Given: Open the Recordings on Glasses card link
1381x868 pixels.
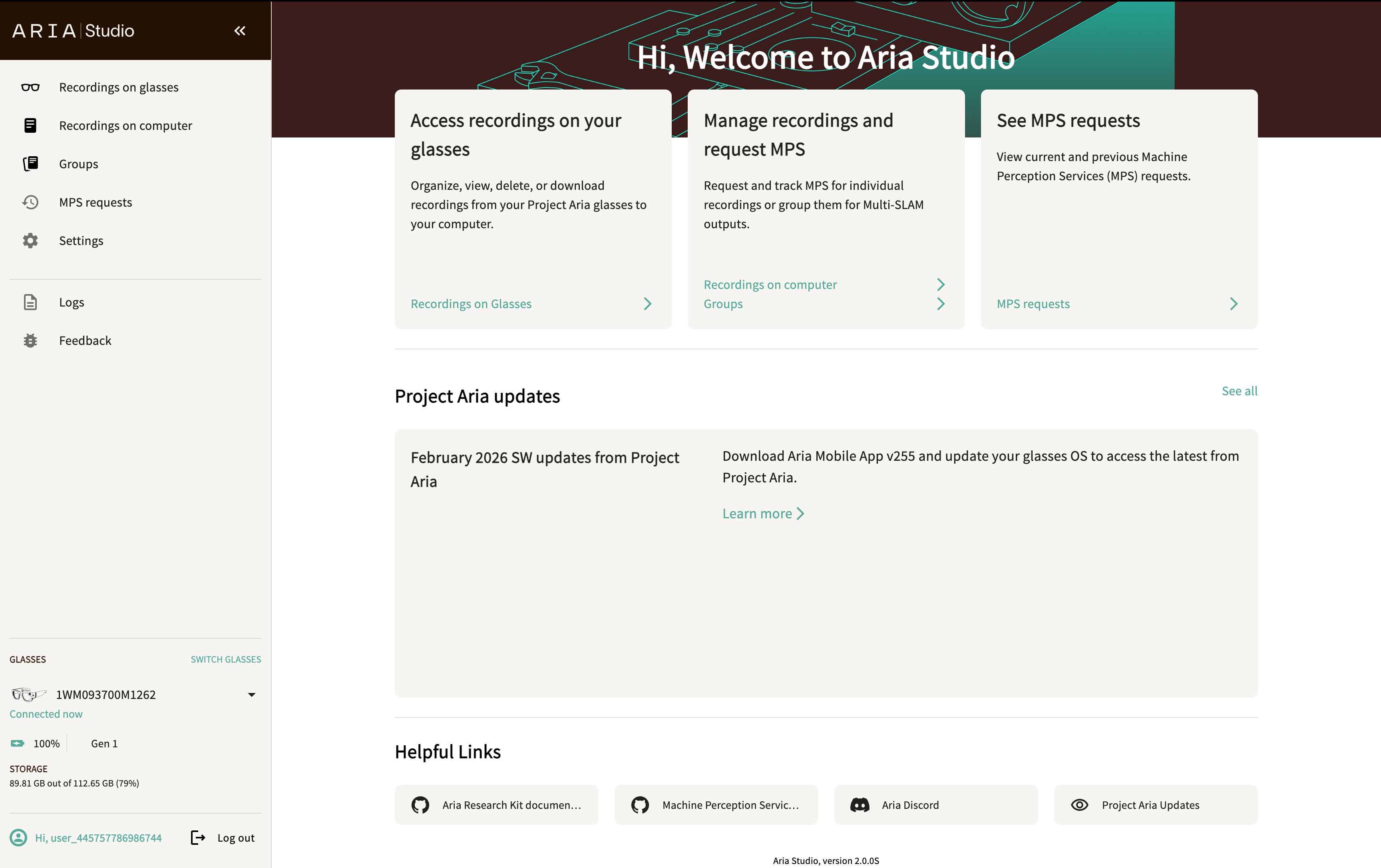Looking at the screenshot, I should coord(471,303).
